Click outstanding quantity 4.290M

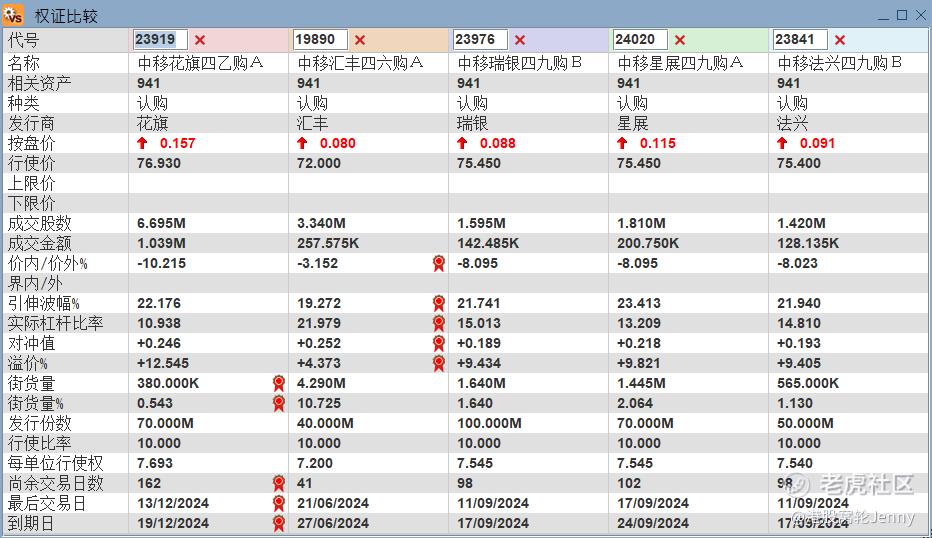321,383
